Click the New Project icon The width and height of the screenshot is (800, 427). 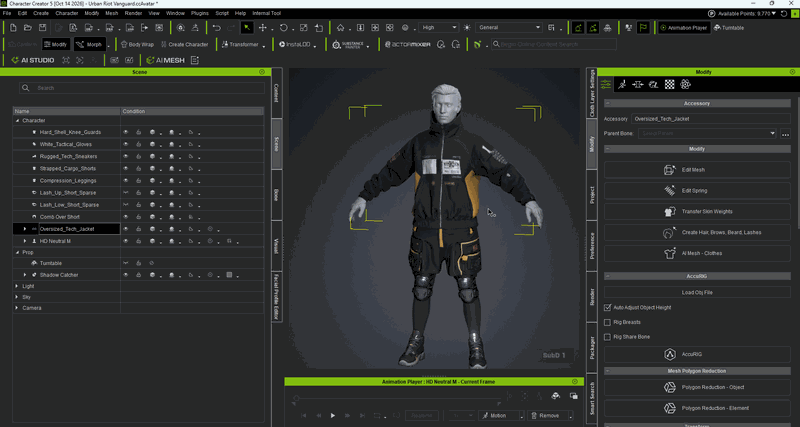(13, 28)
